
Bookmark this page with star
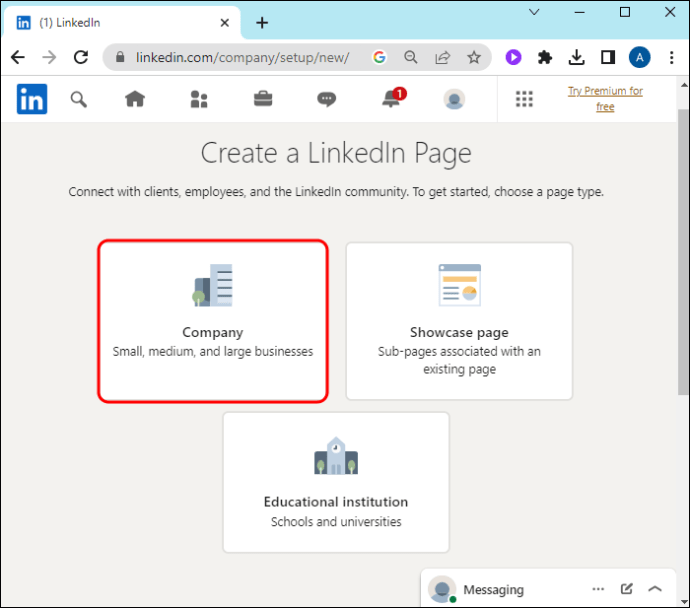(x=474, y=57)
